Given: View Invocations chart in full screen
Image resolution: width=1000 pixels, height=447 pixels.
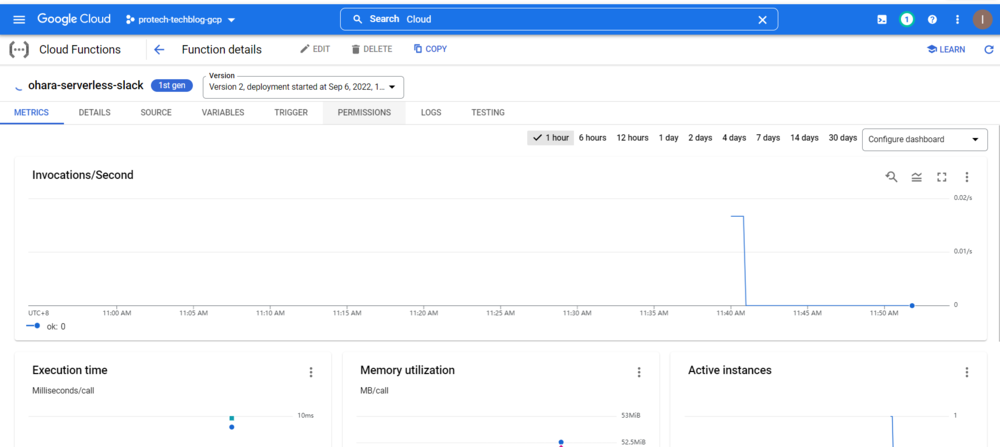Looking at the screenshot, I should tap(941, 177).
